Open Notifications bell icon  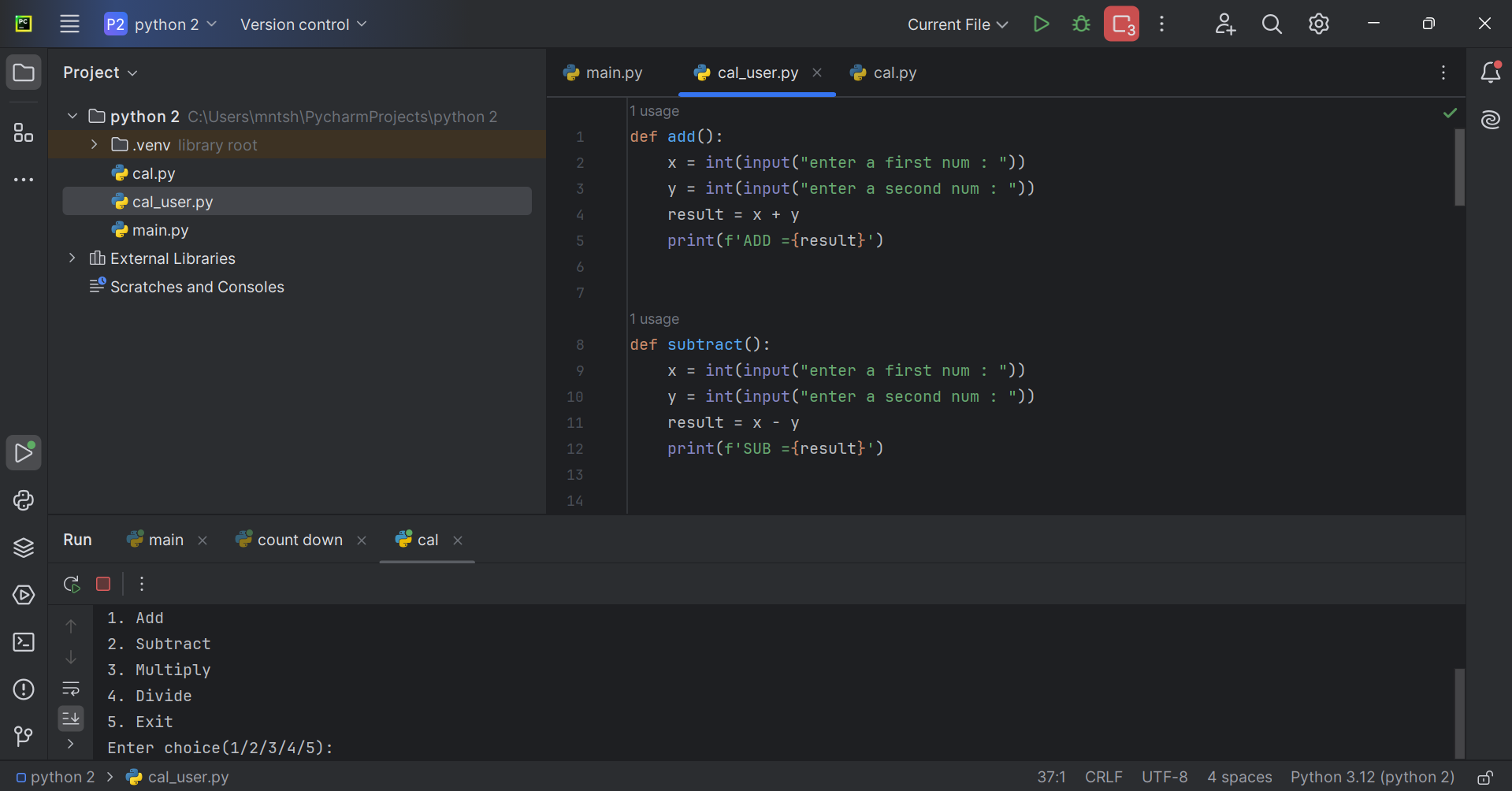pyautogui.click(x=1491, y=72)
